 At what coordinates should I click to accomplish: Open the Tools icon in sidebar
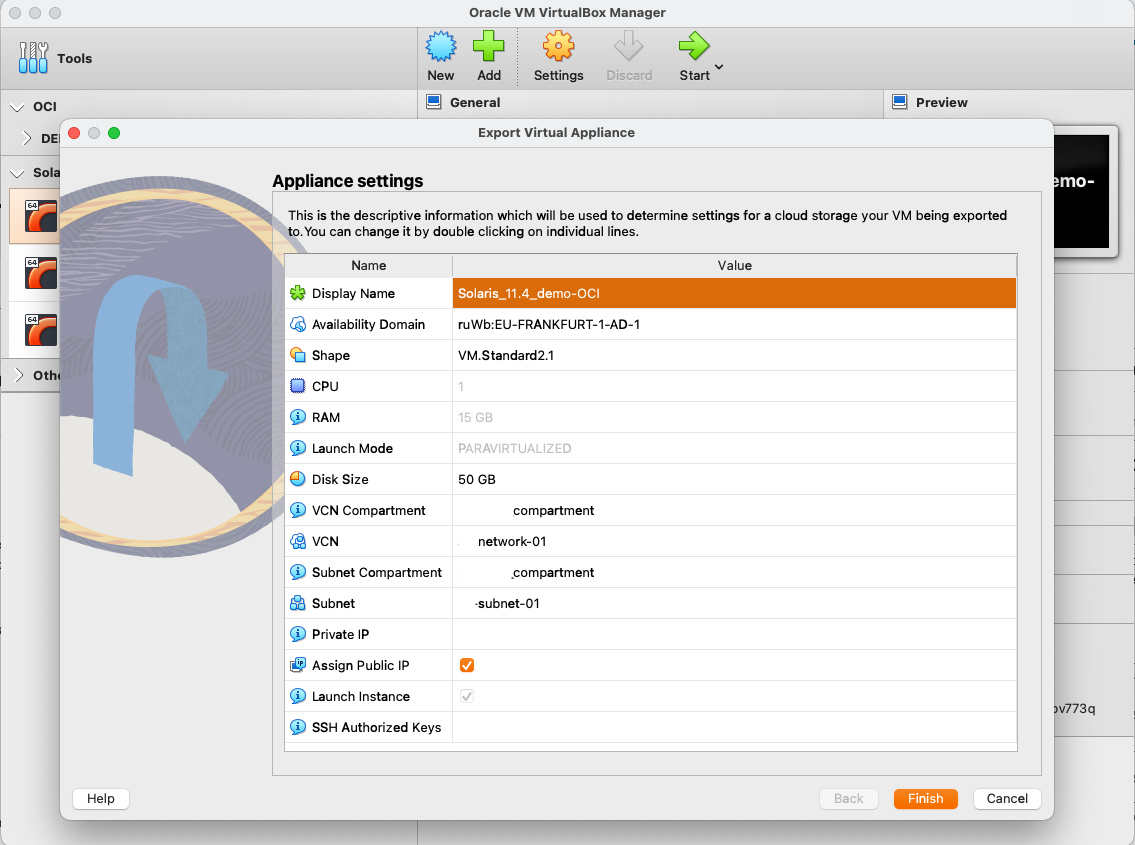pos(33,58)
